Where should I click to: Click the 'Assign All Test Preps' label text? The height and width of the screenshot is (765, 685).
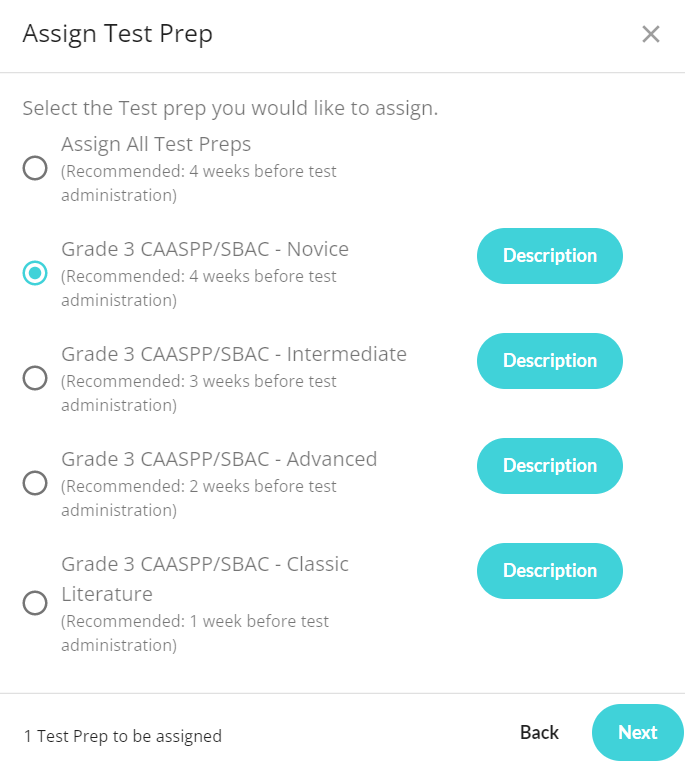[156, 144]
